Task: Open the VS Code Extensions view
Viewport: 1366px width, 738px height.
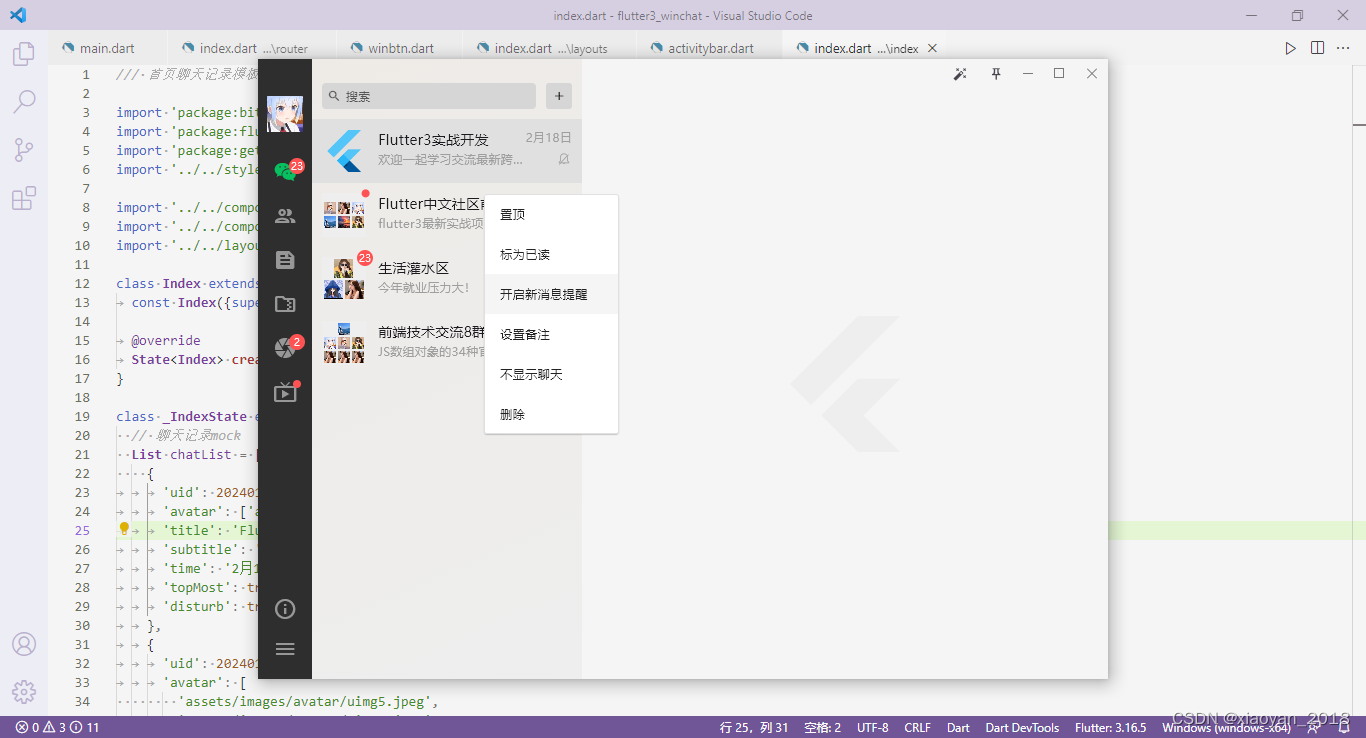Action: (x=23, y=198)
